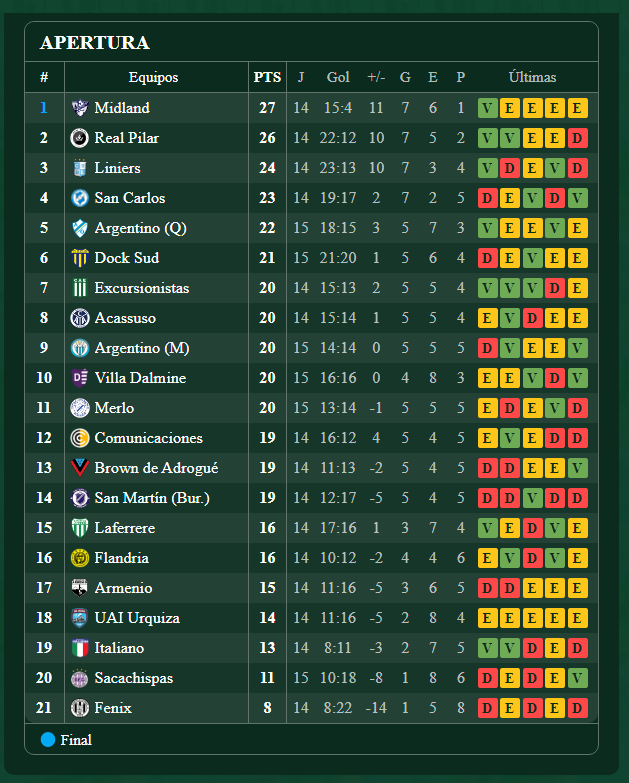Click the blue Final legend dot
Image resolution: width=629 pixels, height=783 pixels.
click(x=48, y=740)
